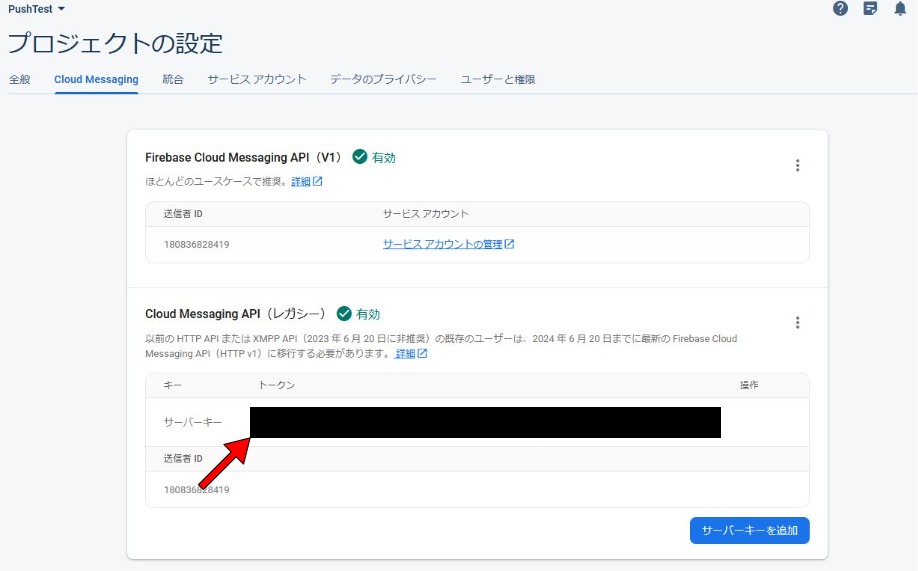Click the サービス アカウント column header in the V1 table
918x571 pixels.
[x=426, y=214]
